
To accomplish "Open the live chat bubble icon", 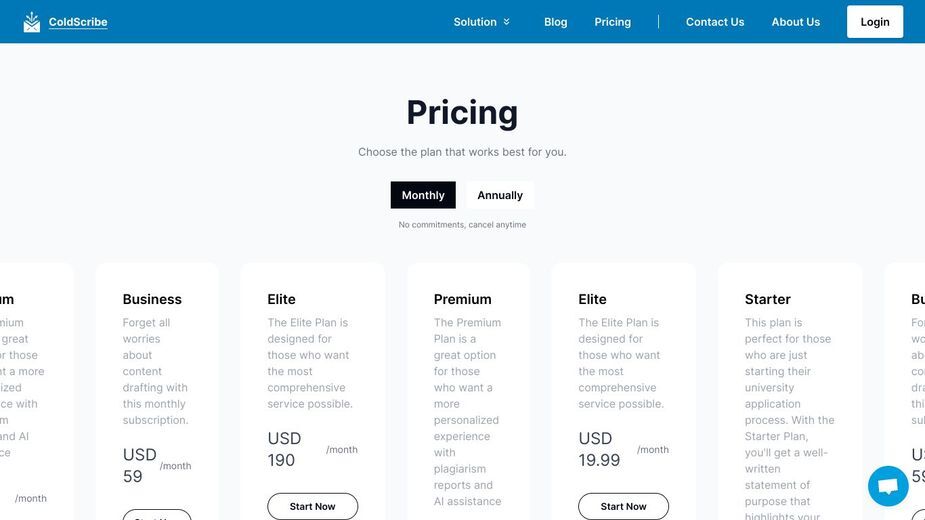I will coord(888,486).
